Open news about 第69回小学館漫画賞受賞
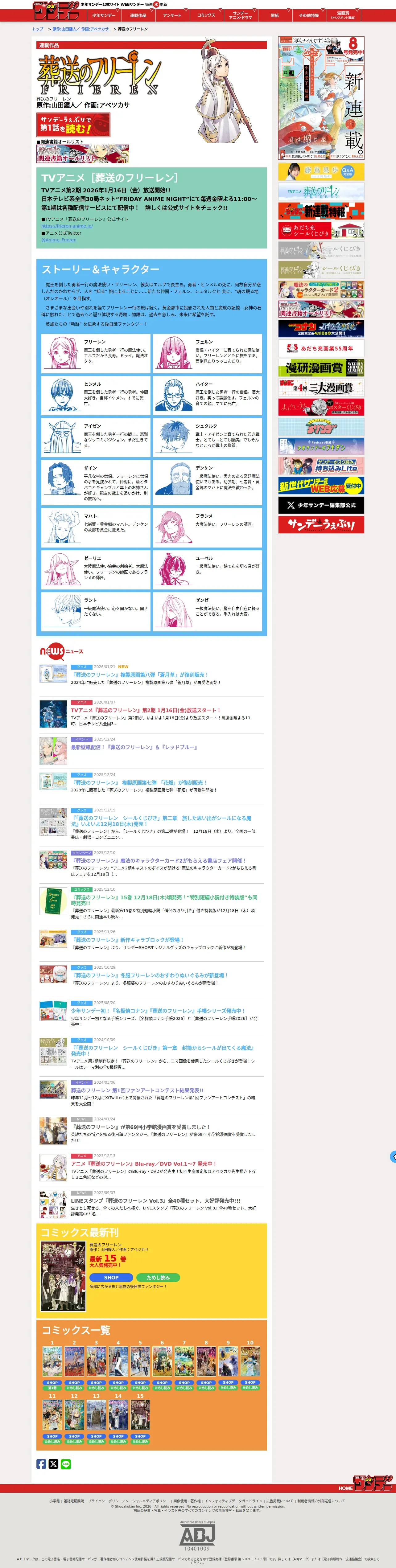Screen dimensions: 396x1568 140,1127
